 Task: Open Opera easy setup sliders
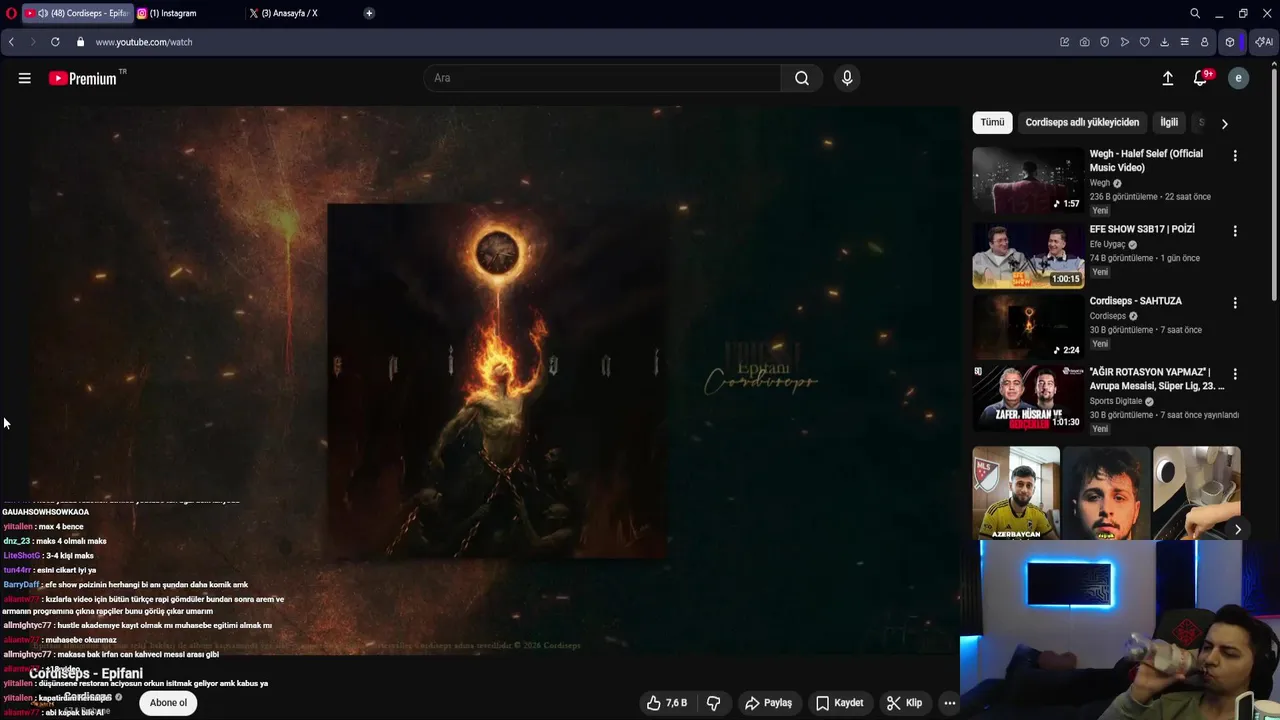pos(1185,42)
